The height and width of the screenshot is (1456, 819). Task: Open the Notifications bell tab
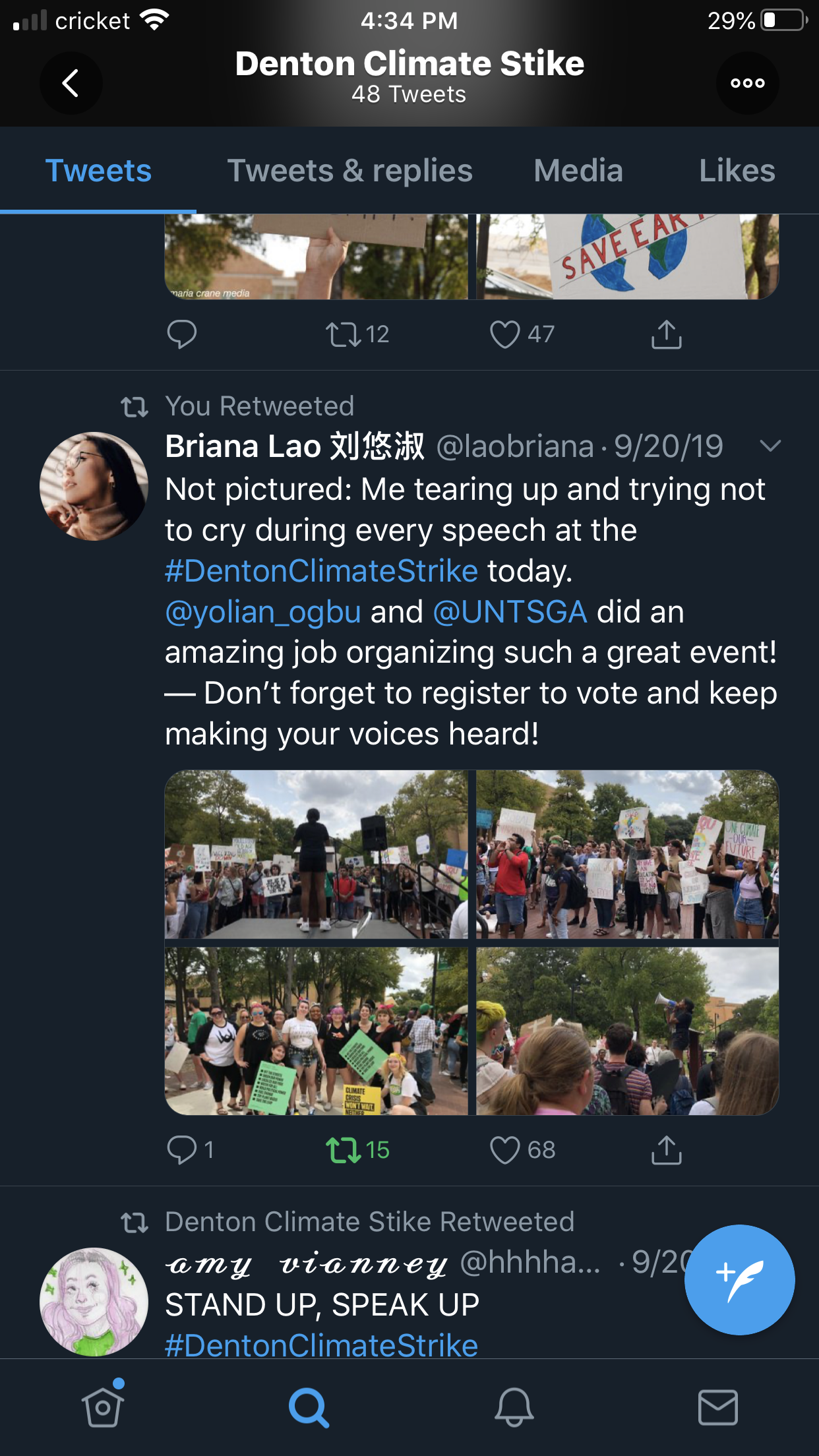click(514, 1407)
